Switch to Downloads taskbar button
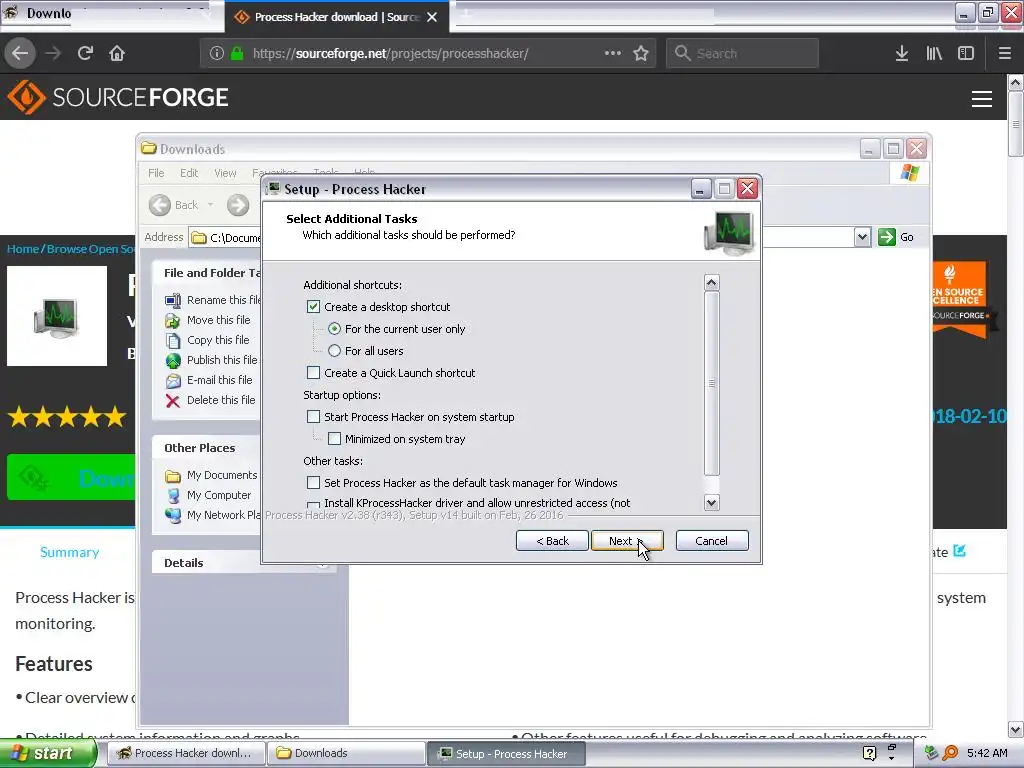This screenshot has width=1024, height=768. [347, 753]
